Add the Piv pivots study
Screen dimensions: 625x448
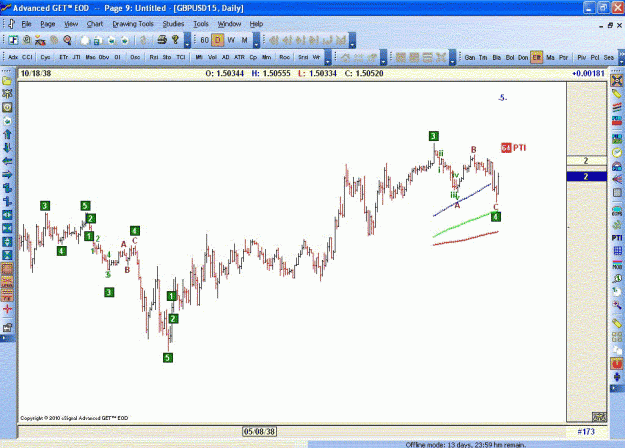click(x=582, y=57)
